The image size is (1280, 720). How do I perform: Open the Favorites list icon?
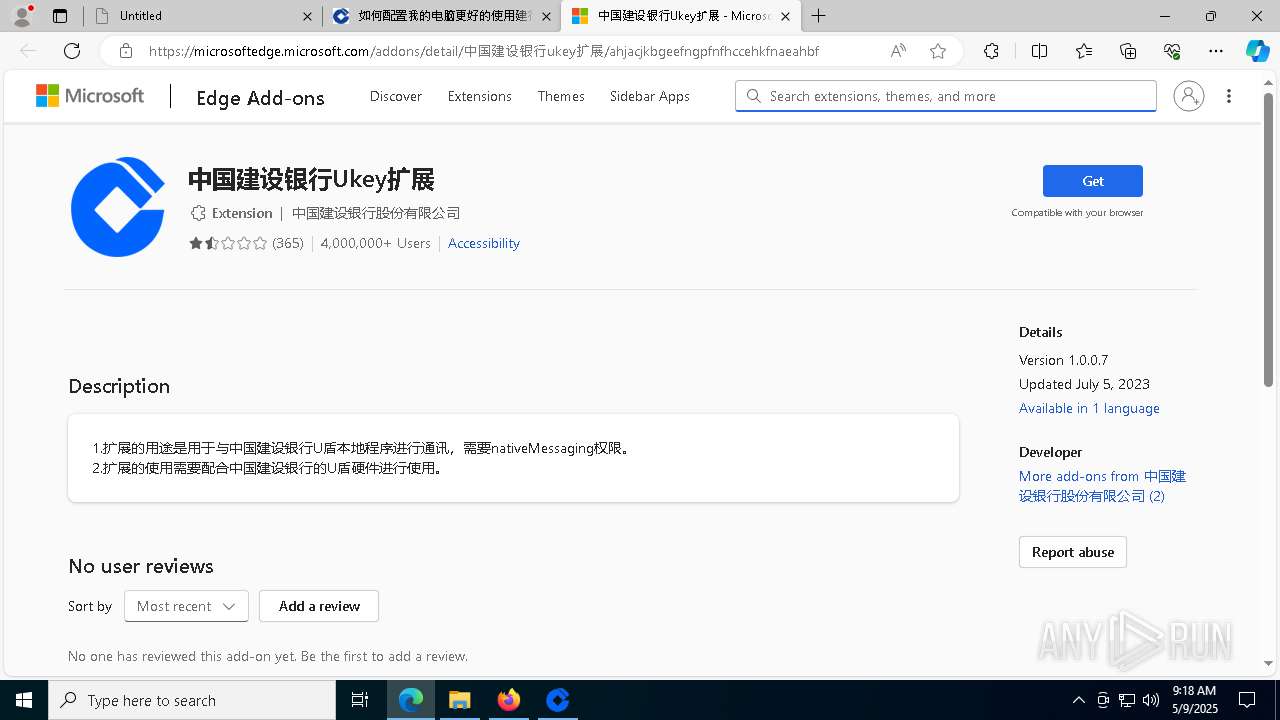1084,51
